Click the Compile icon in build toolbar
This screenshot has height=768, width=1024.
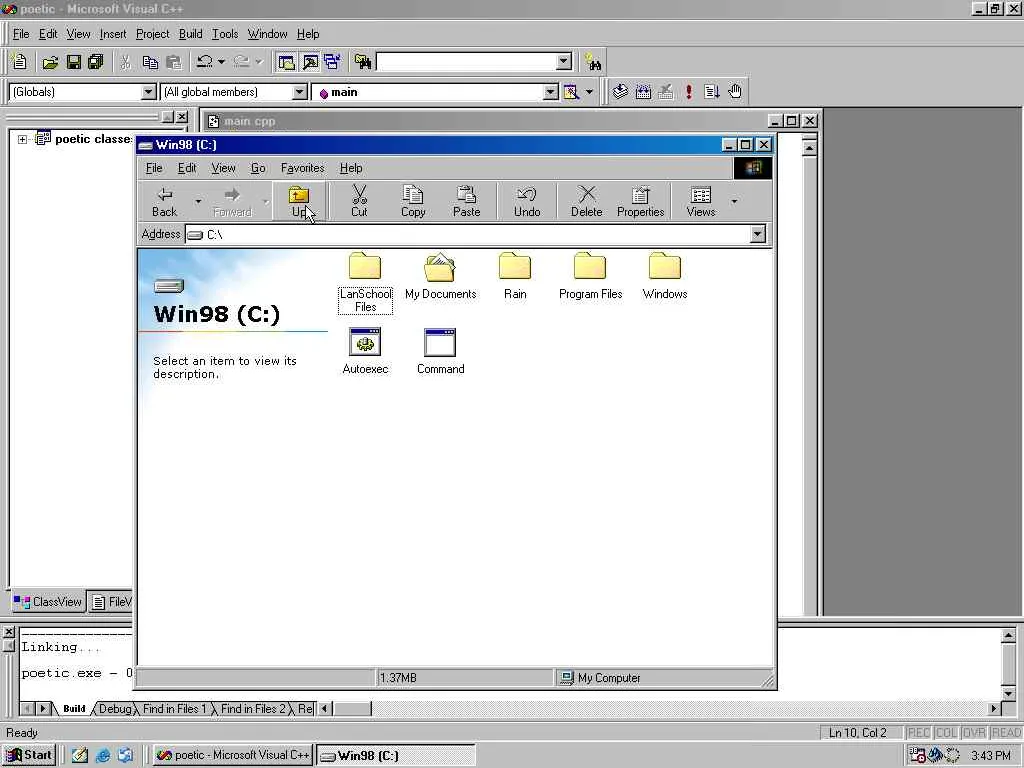coord(620,92)
